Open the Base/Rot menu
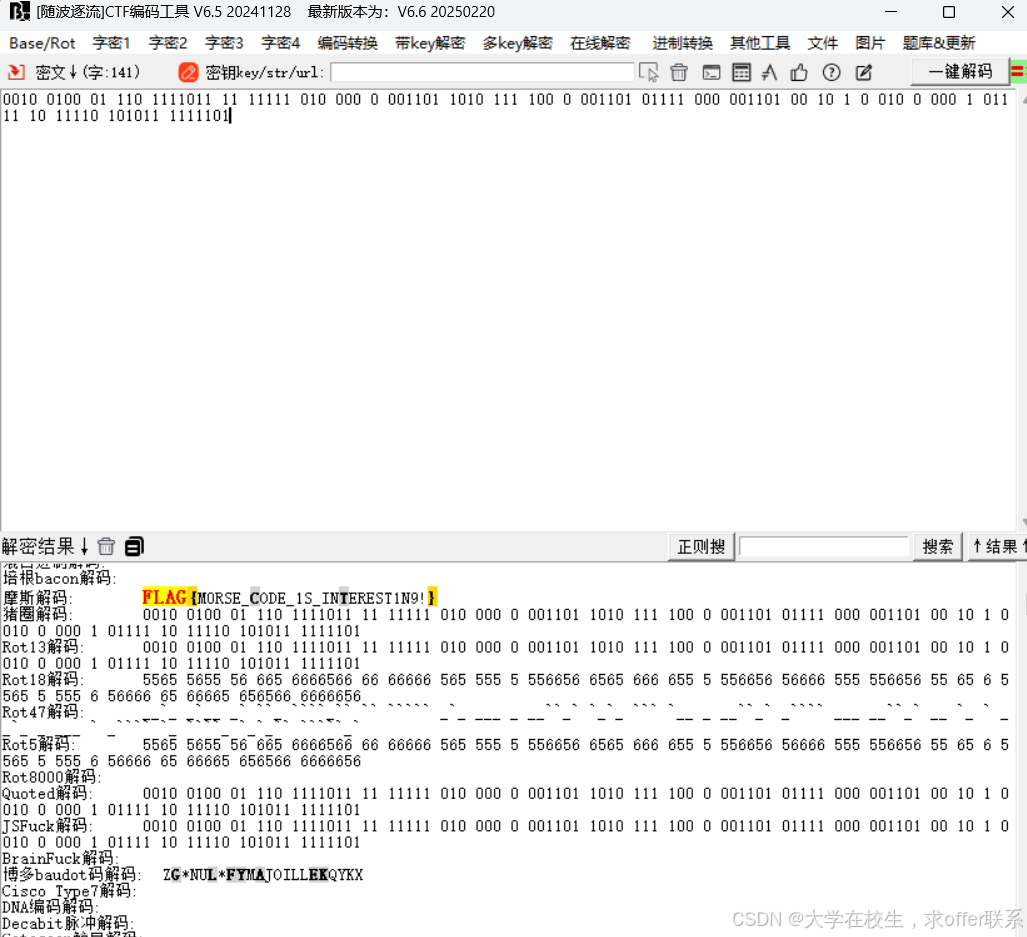The width and height of the screenshot is (1027, 937). 43,43
